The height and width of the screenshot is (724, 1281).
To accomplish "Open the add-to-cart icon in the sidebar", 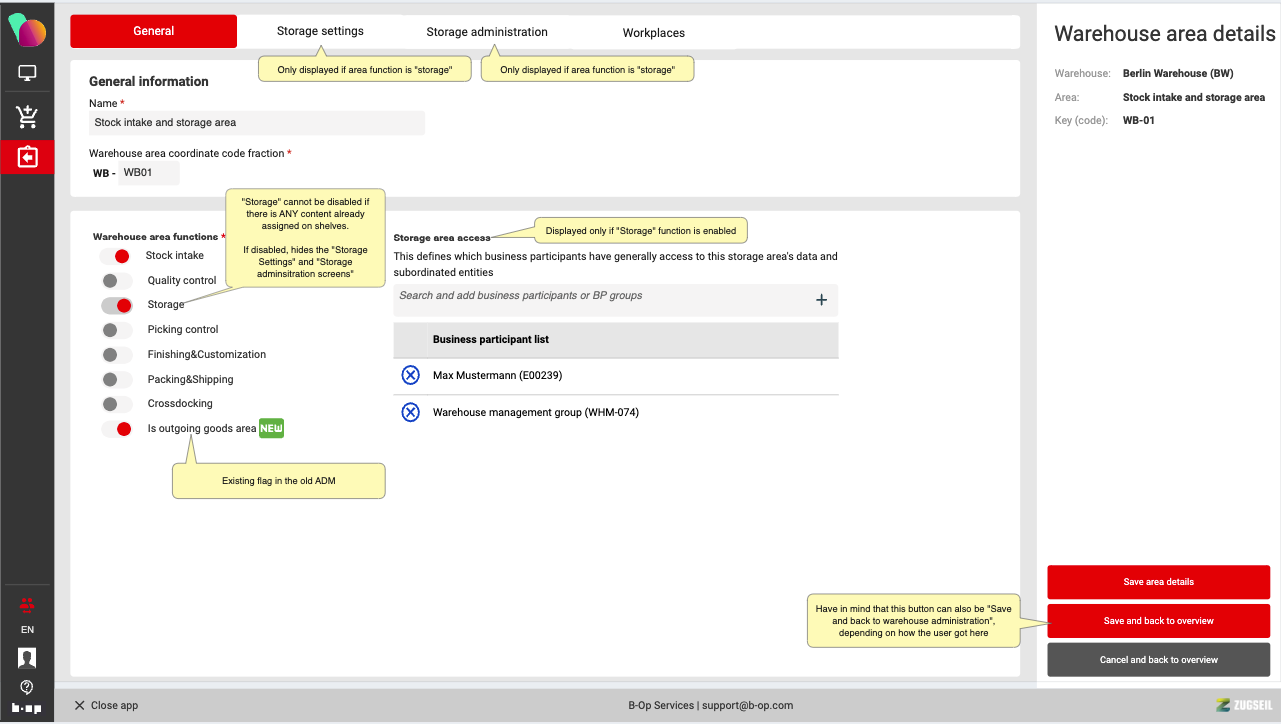I will pos(27,116).
